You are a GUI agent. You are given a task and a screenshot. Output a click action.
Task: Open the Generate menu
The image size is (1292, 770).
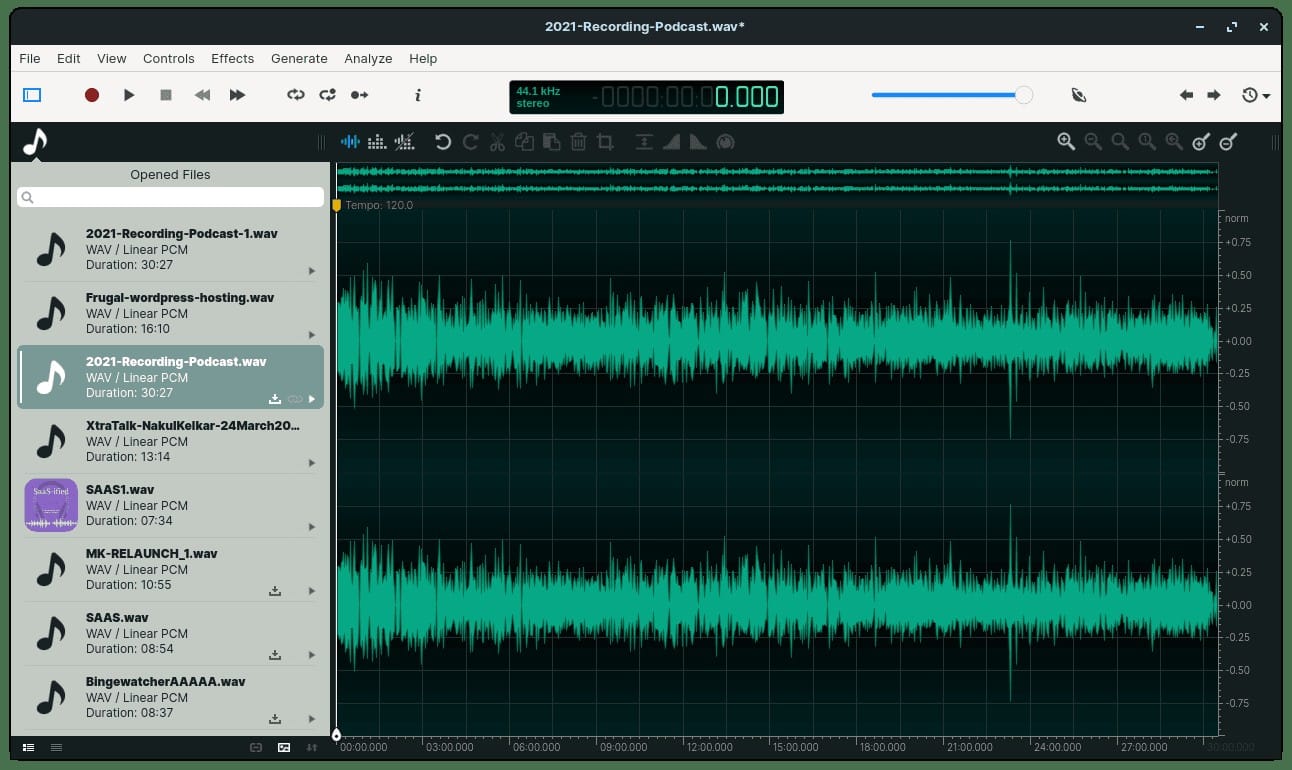(x=299, y=58)
